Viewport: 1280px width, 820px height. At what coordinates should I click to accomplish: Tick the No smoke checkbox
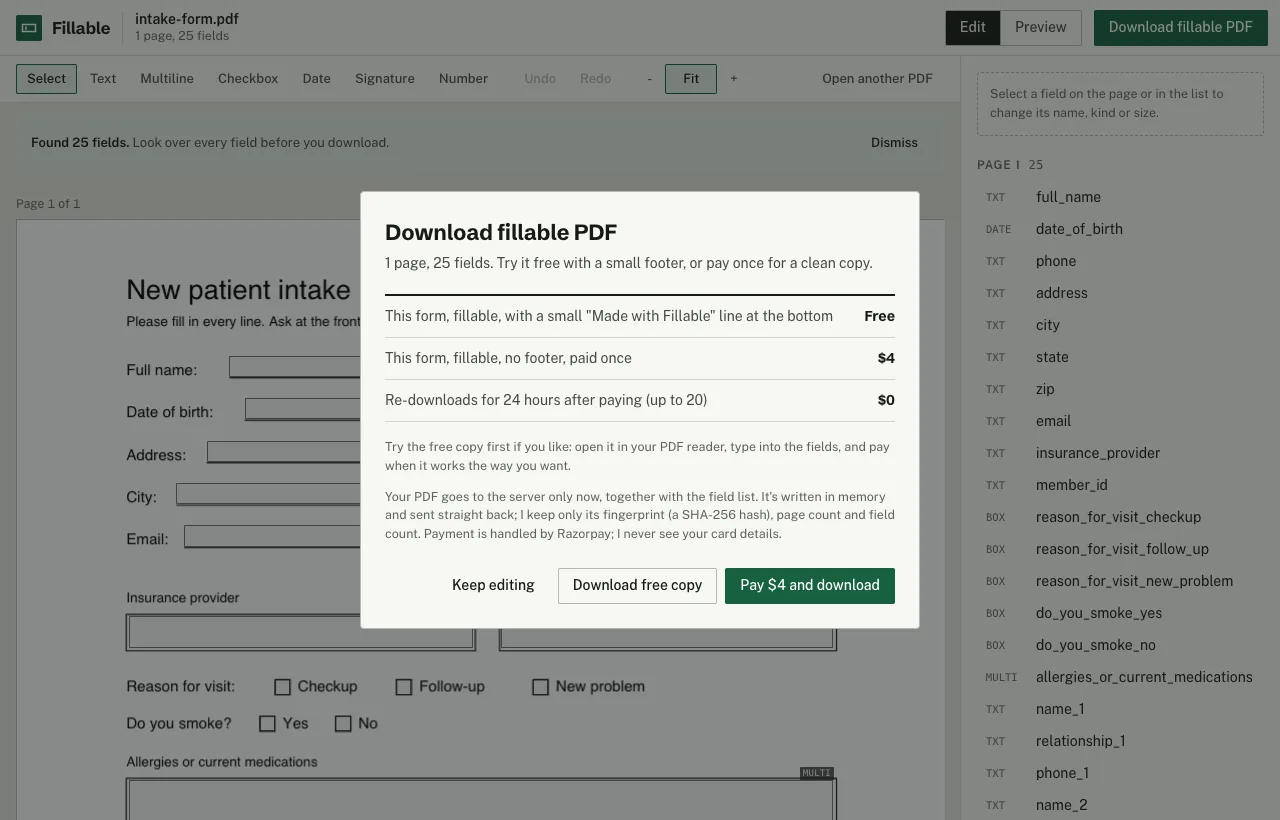[343, 724]
